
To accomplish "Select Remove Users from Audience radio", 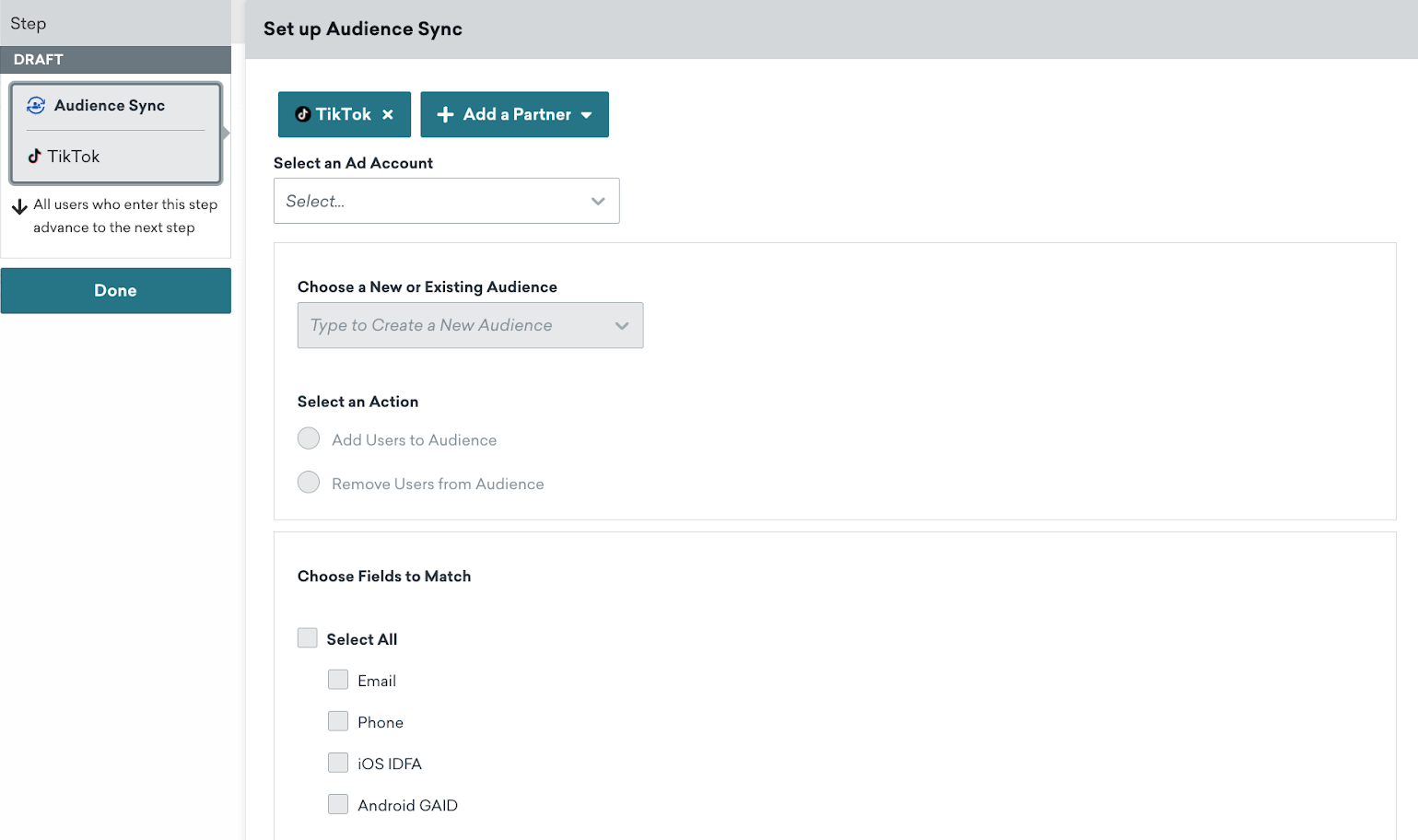I will (x=309, y=483).
